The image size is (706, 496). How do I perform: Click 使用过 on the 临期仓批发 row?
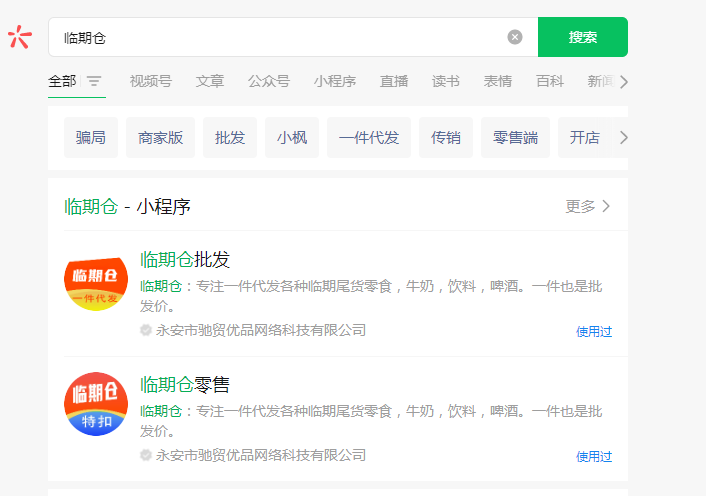pos(594,332)
